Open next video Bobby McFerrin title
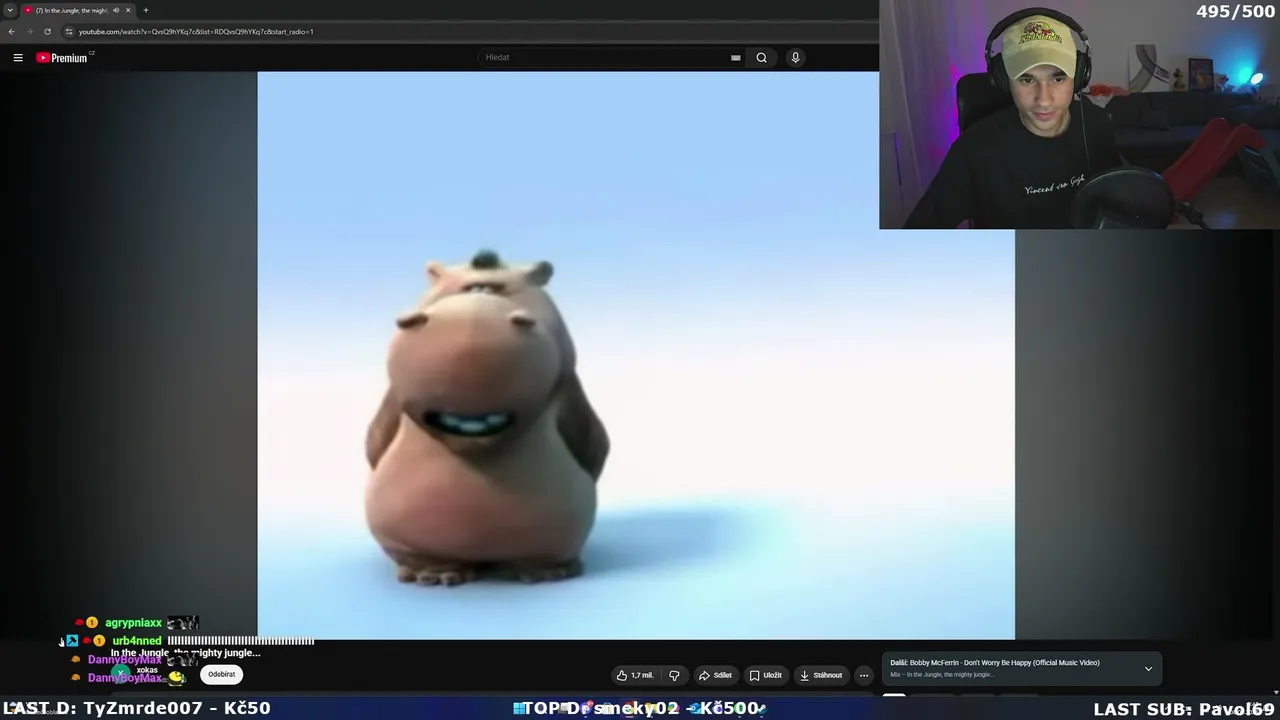Image resolution: width=1280 pixels, height=720 pixels. (995, 663)
